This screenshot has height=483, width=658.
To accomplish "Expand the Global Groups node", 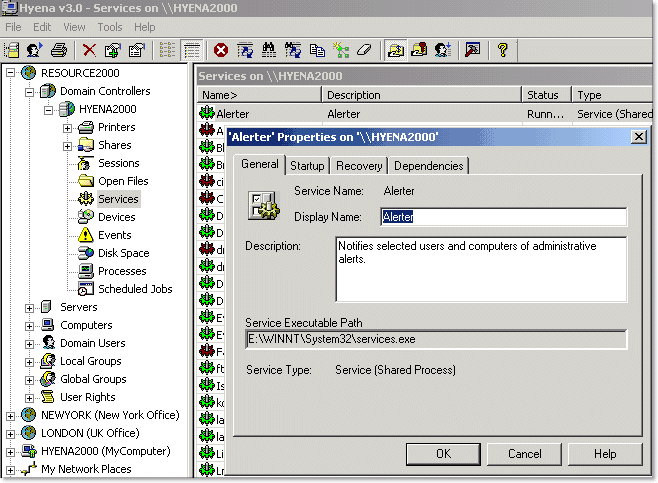I will click(x=29, y=380).
